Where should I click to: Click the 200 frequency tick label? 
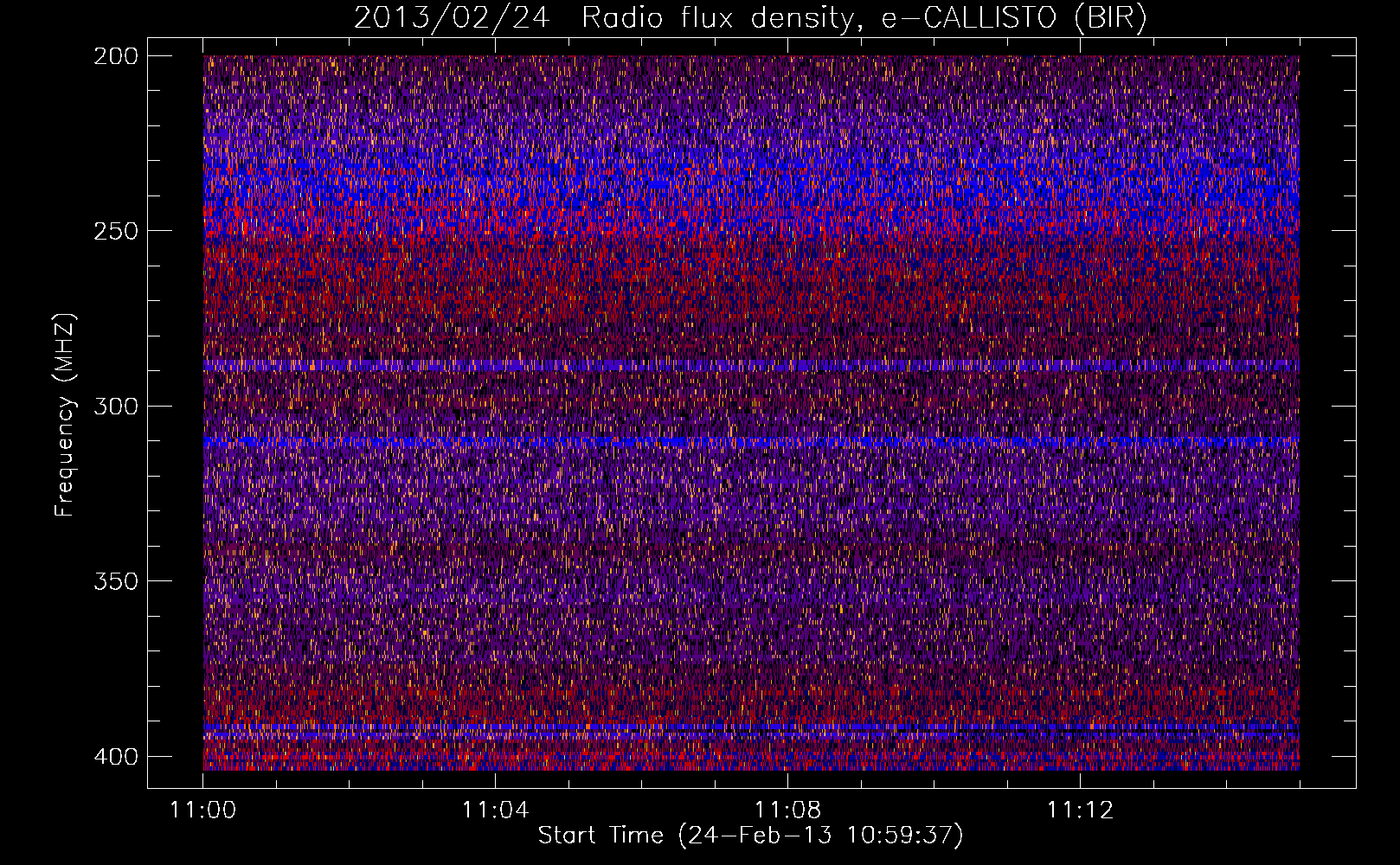pyautogui.click(x=116, y=55)
